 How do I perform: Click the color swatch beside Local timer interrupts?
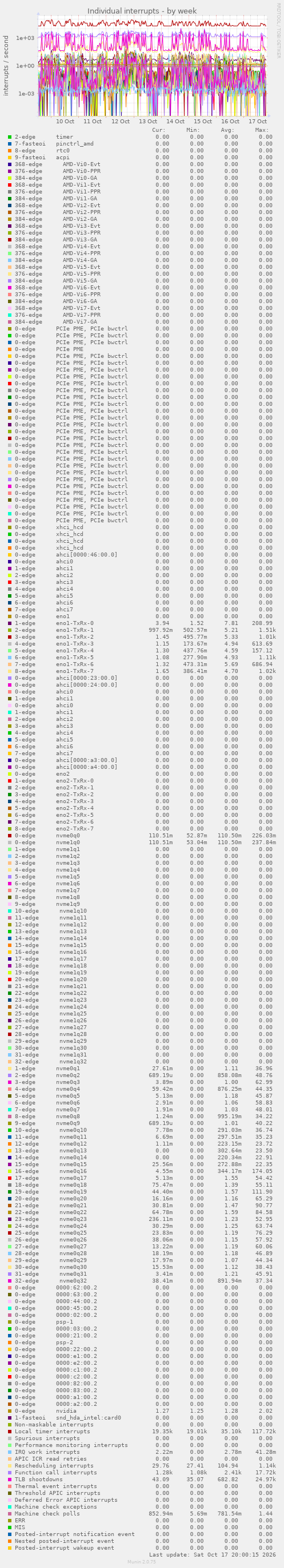click(10, 1431)
